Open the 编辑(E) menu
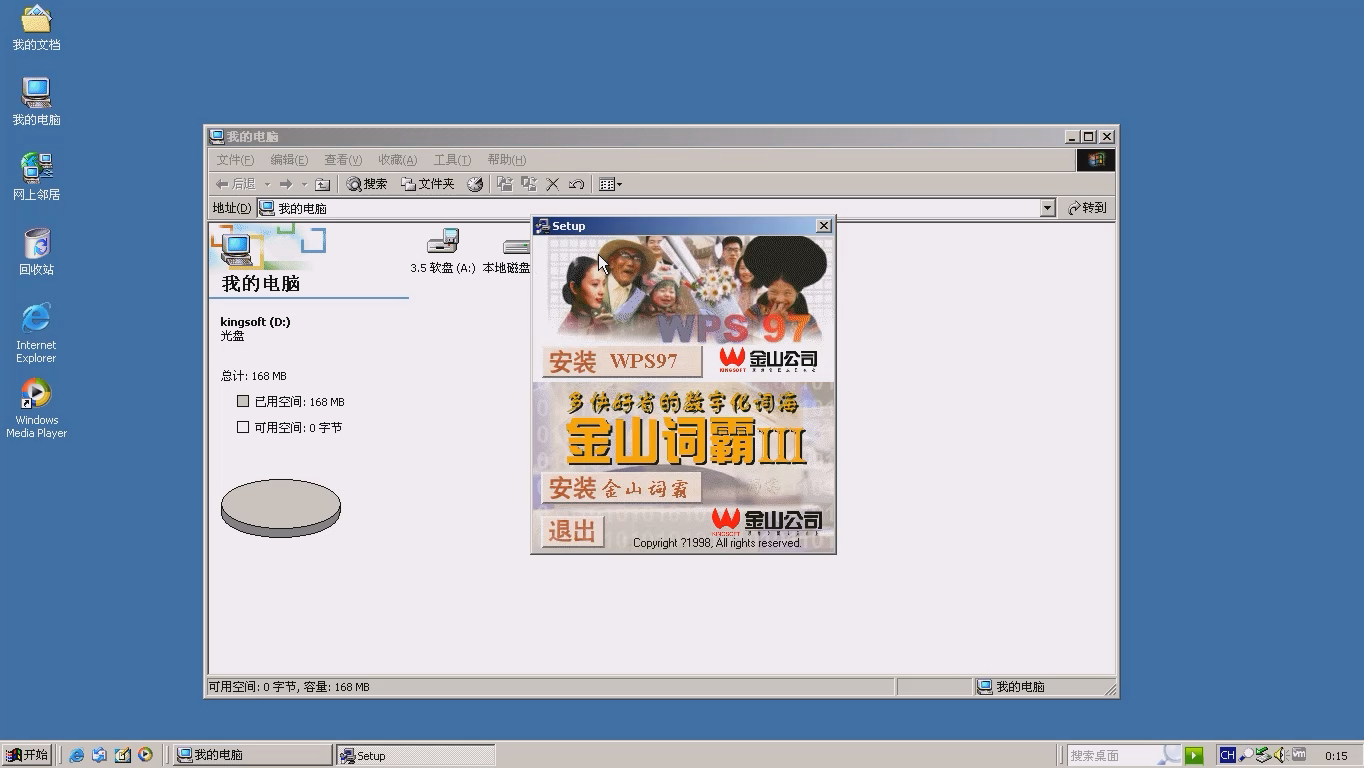This screenshot has width=1364, height=768. click(289, 160)
